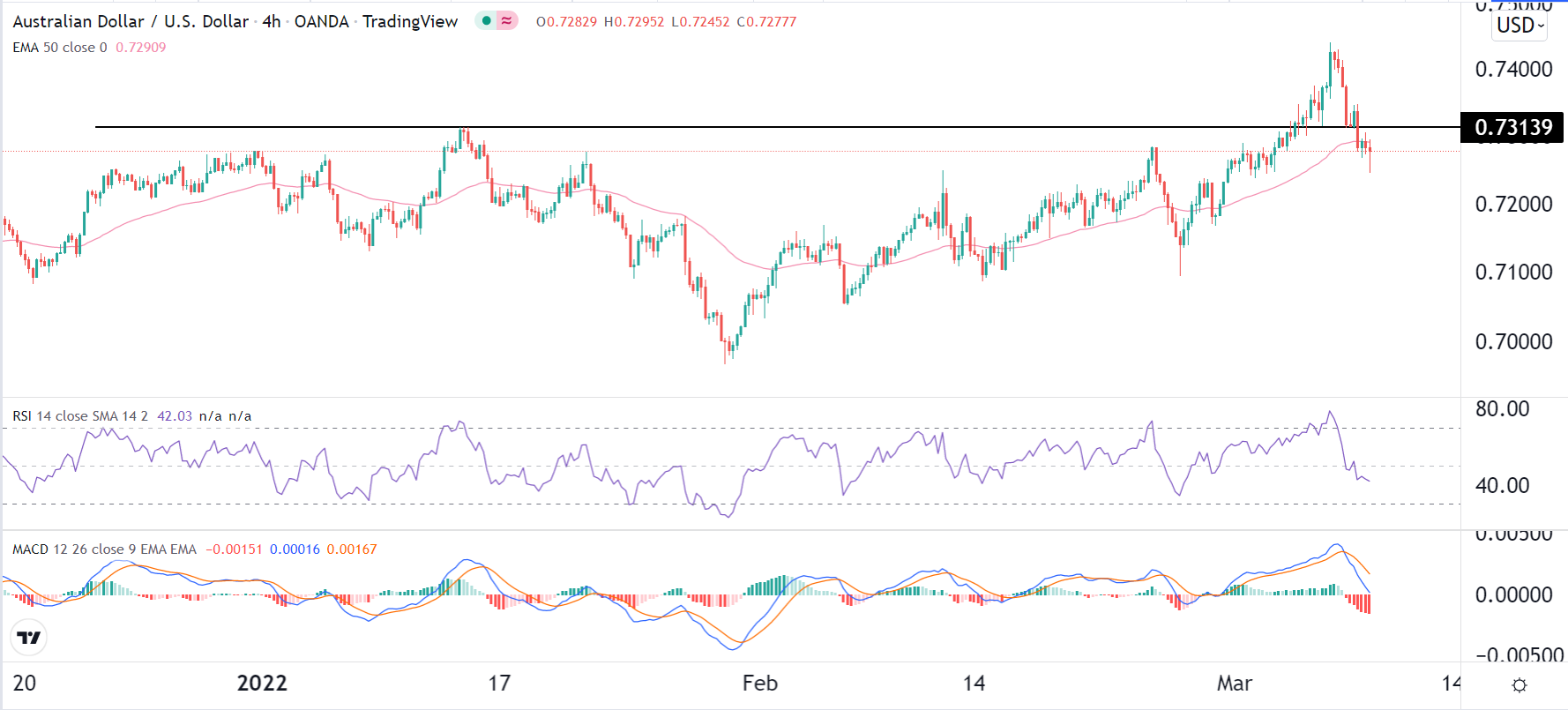Viewport: 1568px width, 710px height.
Task: Select the MACD 12 26 indicator legend
Action: pyautogui.click(x=104, y=549)
